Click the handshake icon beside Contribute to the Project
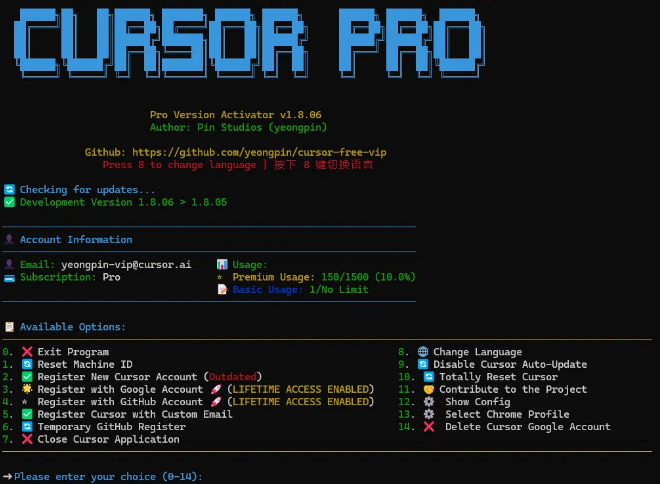The height and width of the screenshot is (484, 665). (x=428, y=389)
